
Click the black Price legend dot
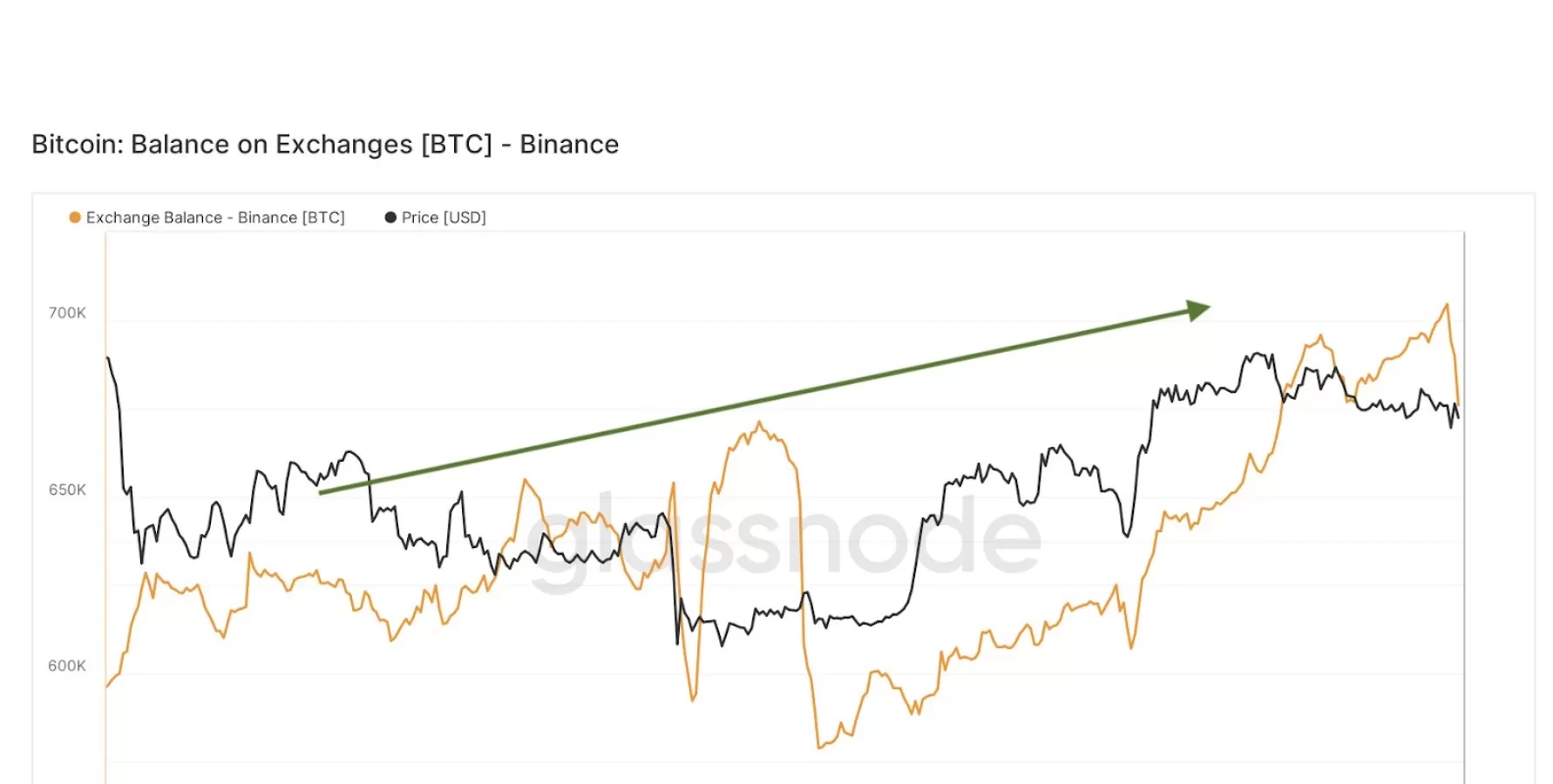click(x=390, y=217)
